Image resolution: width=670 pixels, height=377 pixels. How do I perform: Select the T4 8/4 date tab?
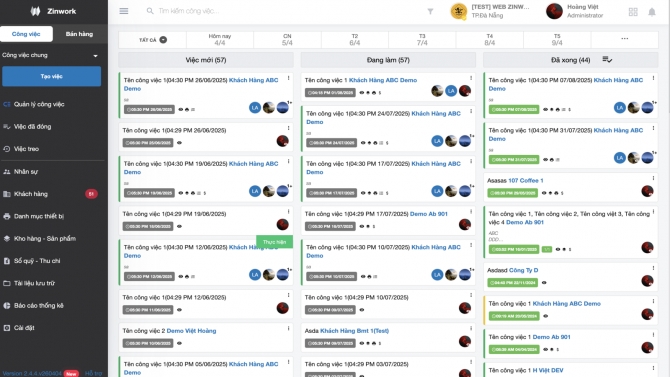pos(490,39)
